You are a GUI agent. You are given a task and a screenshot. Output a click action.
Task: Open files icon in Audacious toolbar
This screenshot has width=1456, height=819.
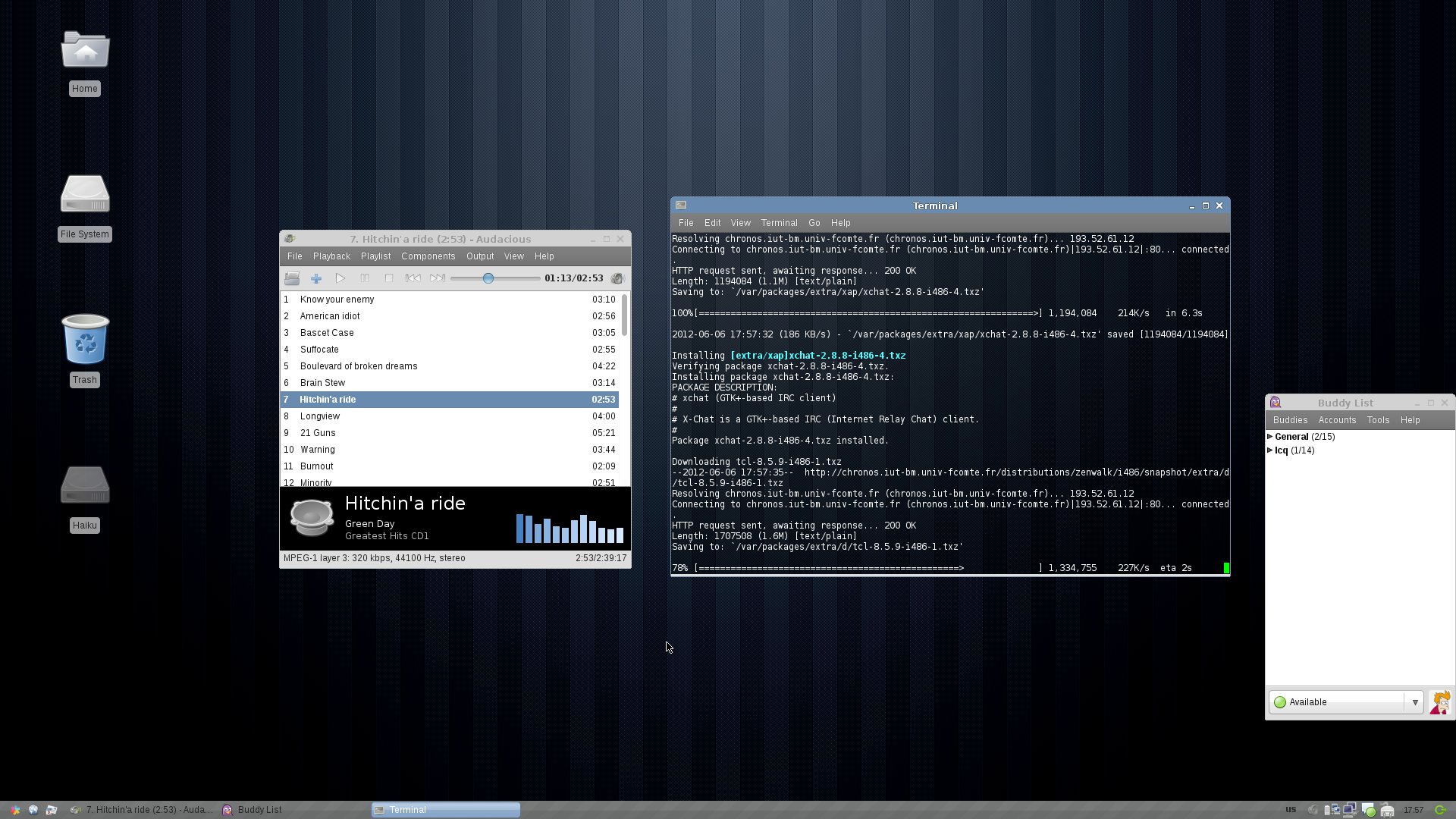click(292, 278)
